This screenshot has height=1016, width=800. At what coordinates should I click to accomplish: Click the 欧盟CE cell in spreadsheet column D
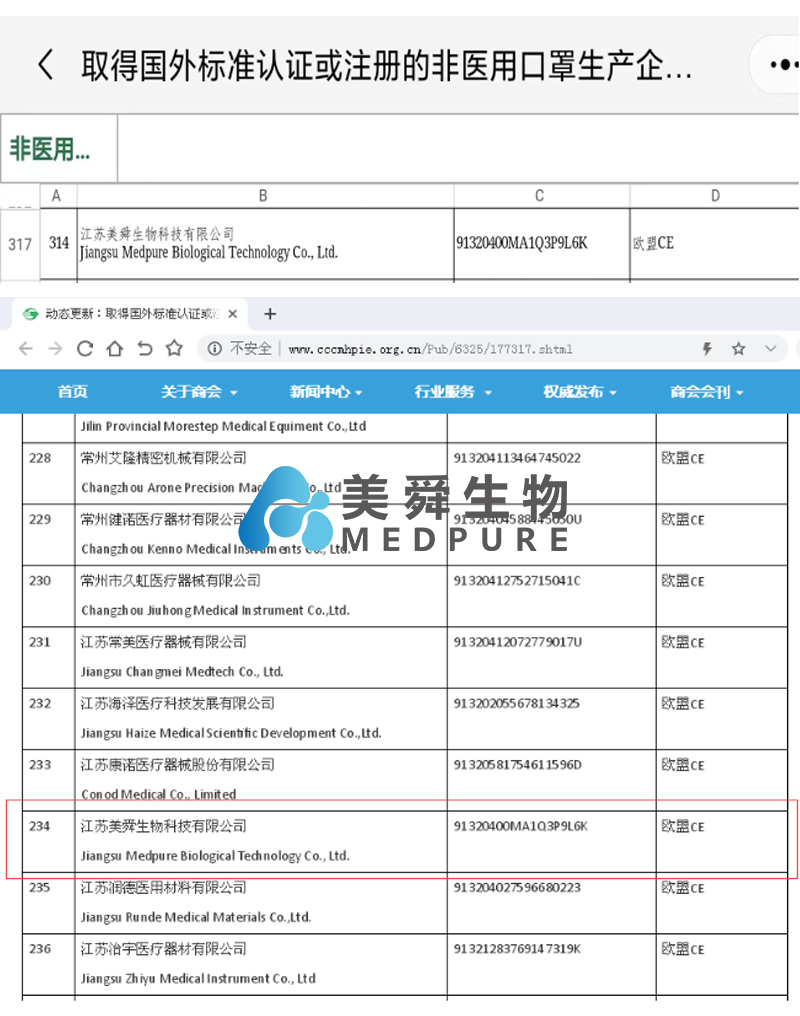pos(714,244)
